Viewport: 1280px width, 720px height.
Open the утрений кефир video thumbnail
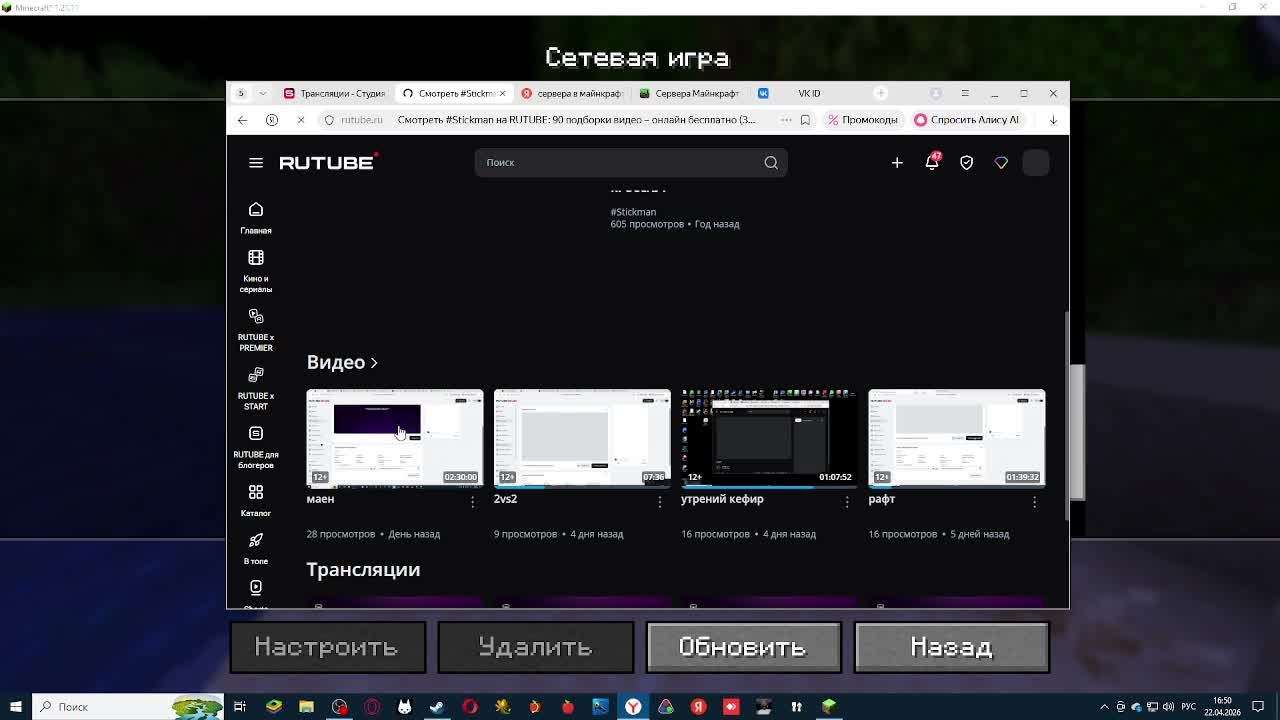pyautogui.click(x=769, y=437)
